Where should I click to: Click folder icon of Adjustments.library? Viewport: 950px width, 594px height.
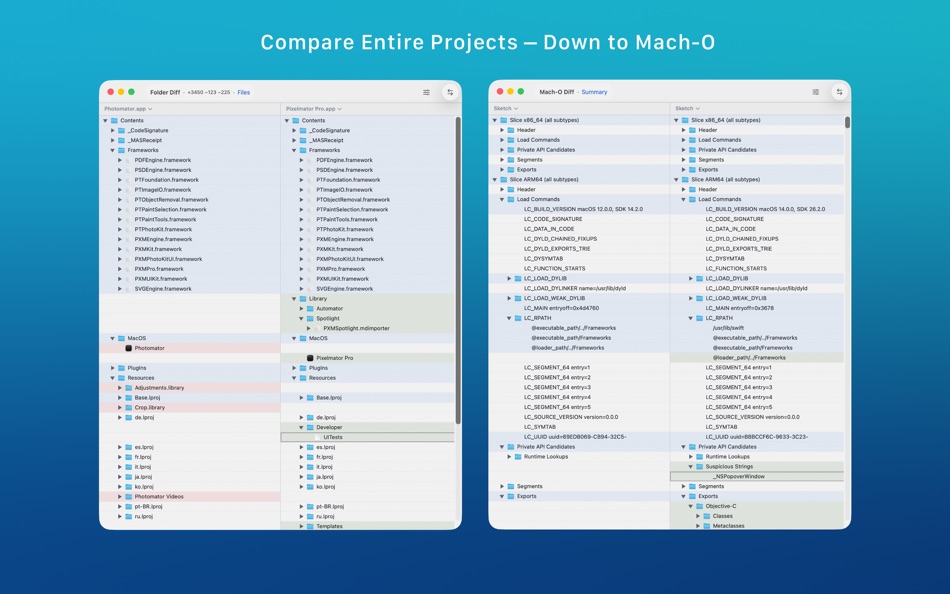(128, 387)
